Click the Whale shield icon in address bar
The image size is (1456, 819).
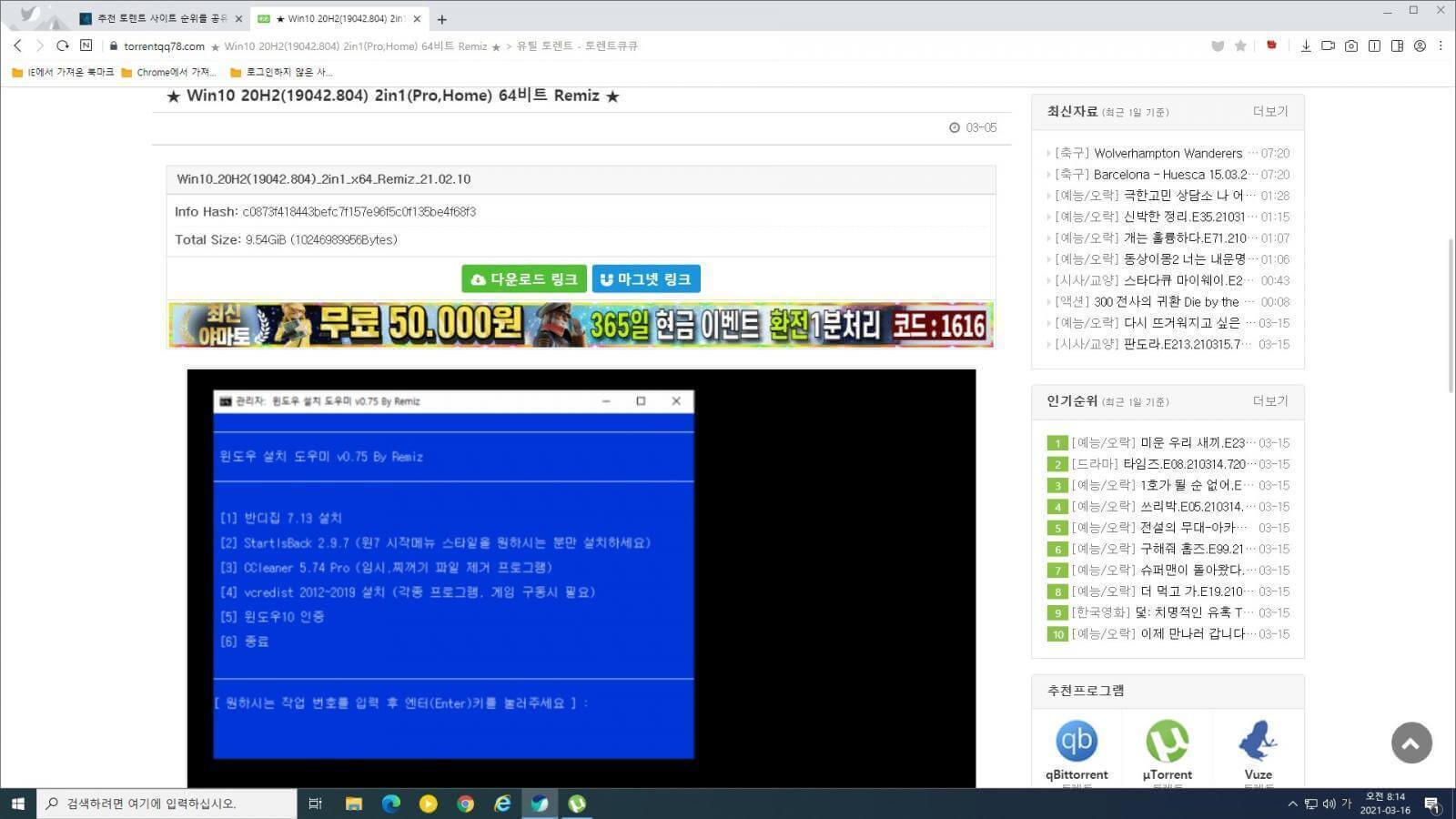(x=1218, y=45)
